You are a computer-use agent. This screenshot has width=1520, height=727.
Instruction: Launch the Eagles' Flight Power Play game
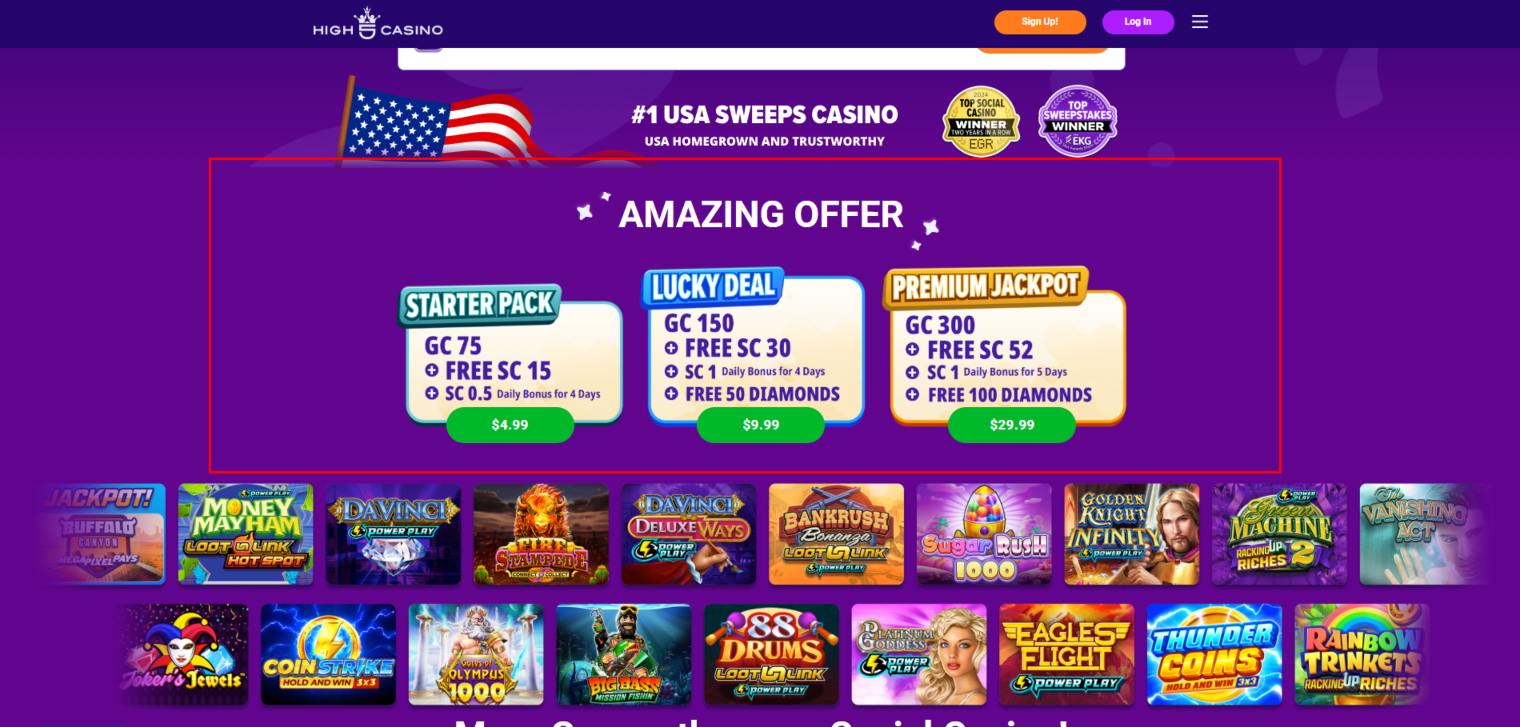1067,654
